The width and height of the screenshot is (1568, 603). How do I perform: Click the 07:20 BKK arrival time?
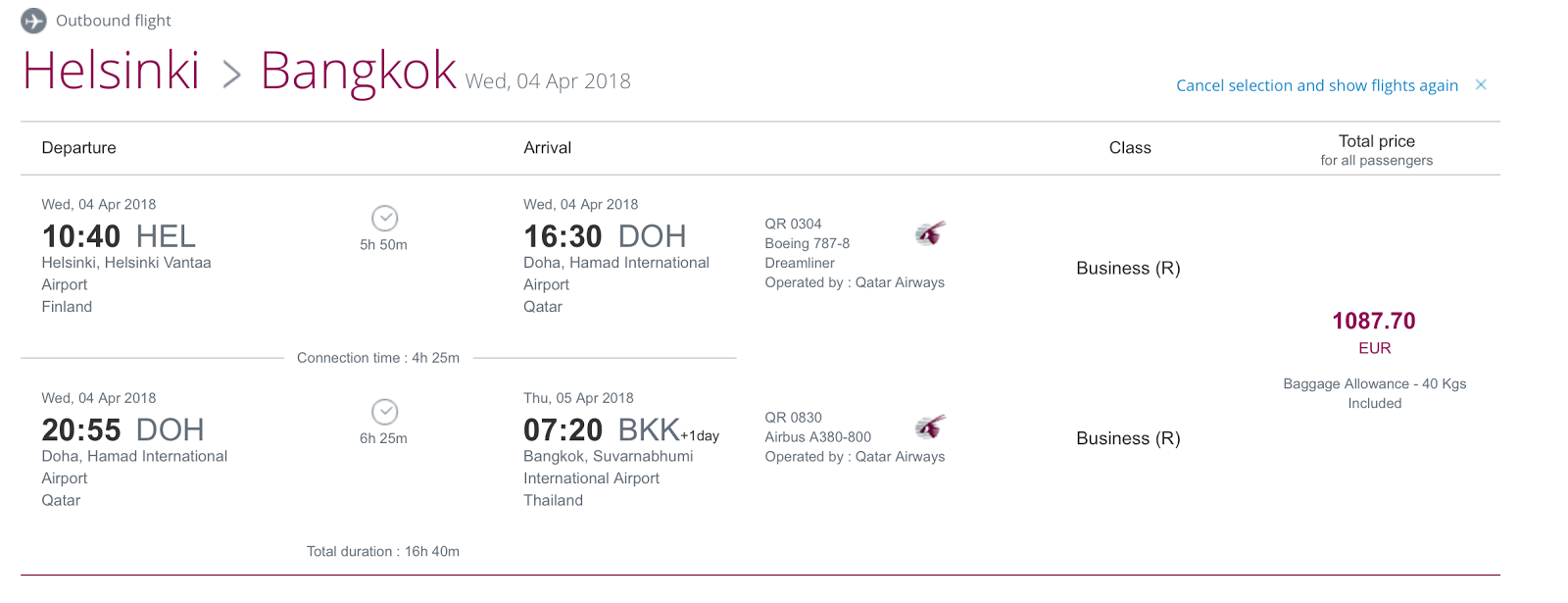(621, 429)
